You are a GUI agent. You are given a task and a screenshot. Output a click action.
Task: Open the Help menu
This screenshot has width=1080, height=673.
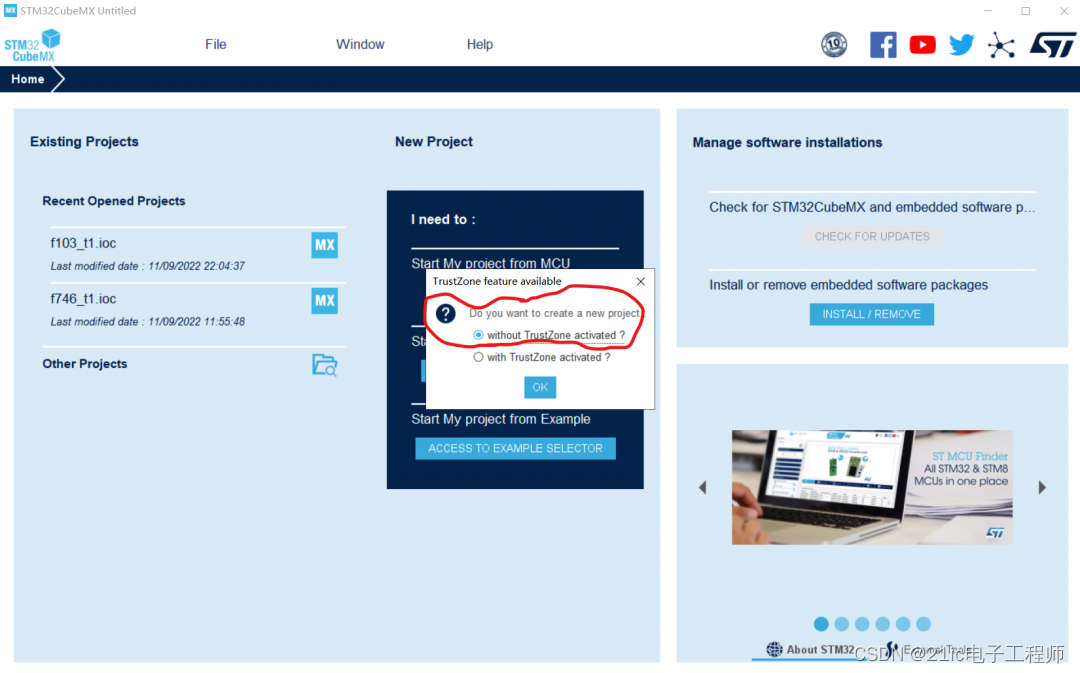pyautogui.click(x=480, y=44)
